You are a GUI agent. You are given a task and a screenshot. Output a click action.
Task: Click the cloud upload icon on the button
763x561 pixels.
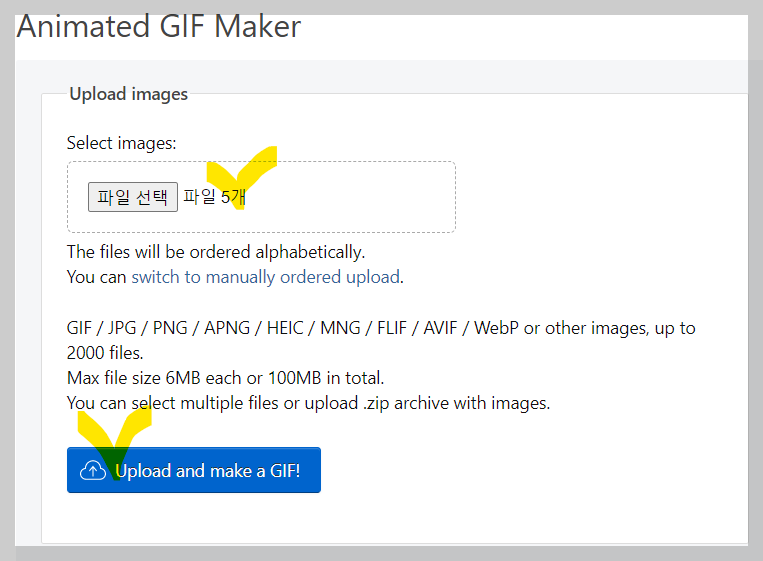point(92,471)
